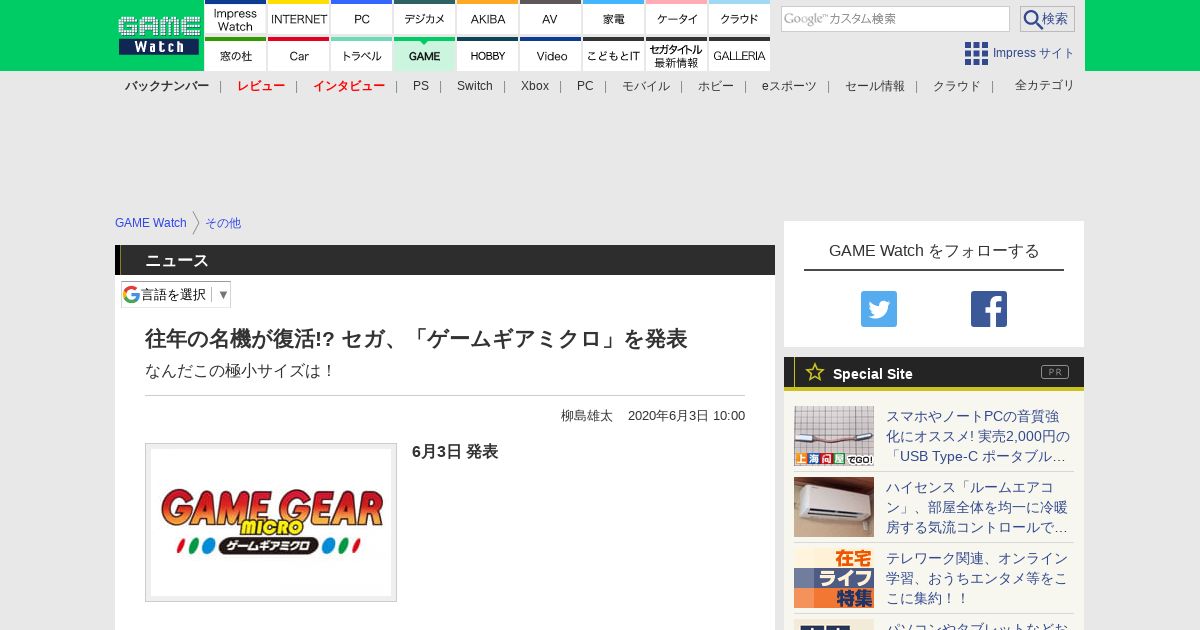Open the Game Gear Micro logo image
1200x630 pixels.
point(271,522)
